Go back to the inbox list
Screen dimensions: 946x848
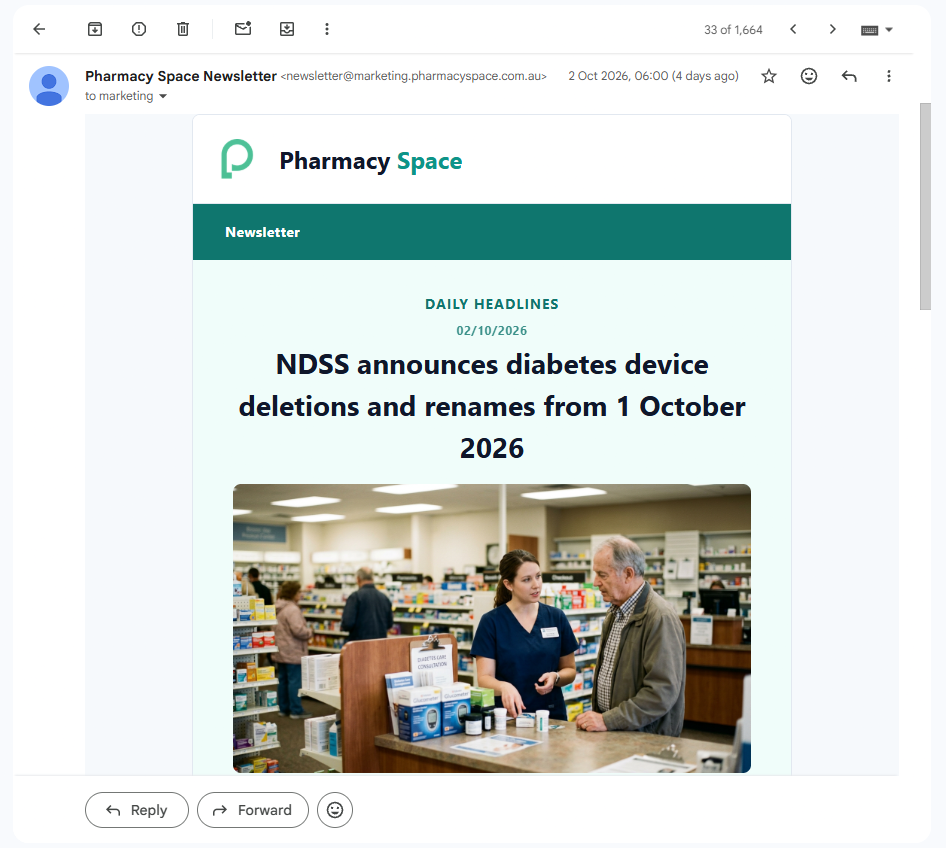[39, 29]
